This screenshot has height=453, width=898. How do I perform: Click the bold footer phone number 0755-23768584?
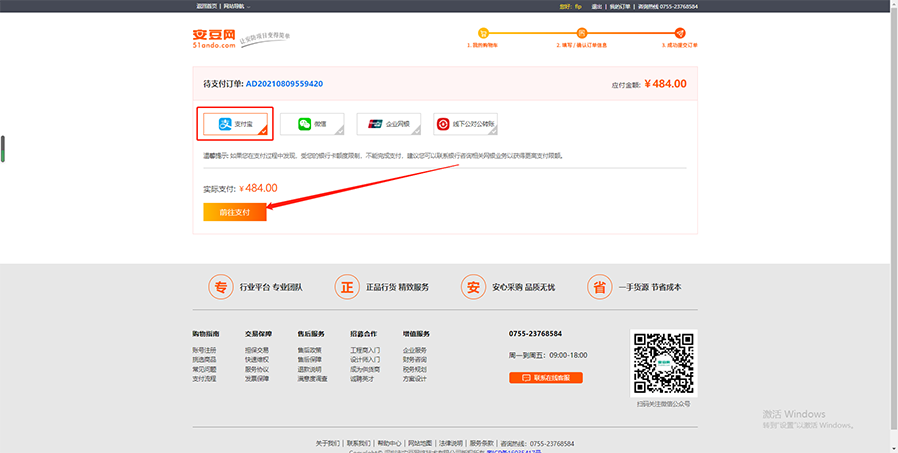pos(535,333)
